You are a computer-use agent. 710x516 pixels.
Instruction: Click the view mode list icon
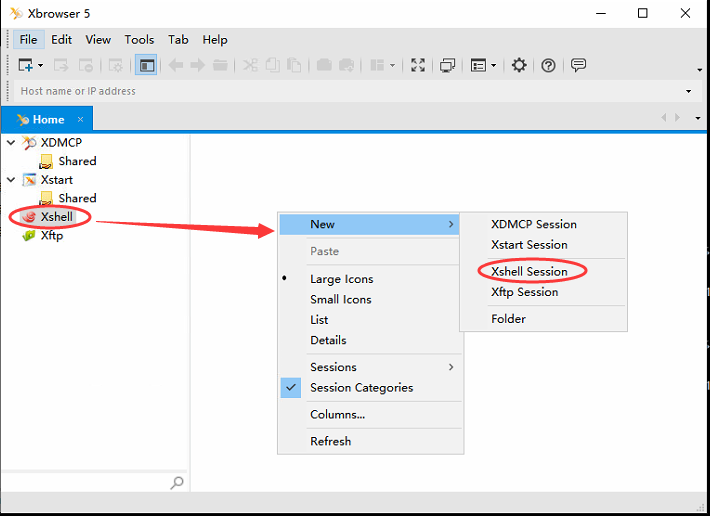tap(478, 65)
